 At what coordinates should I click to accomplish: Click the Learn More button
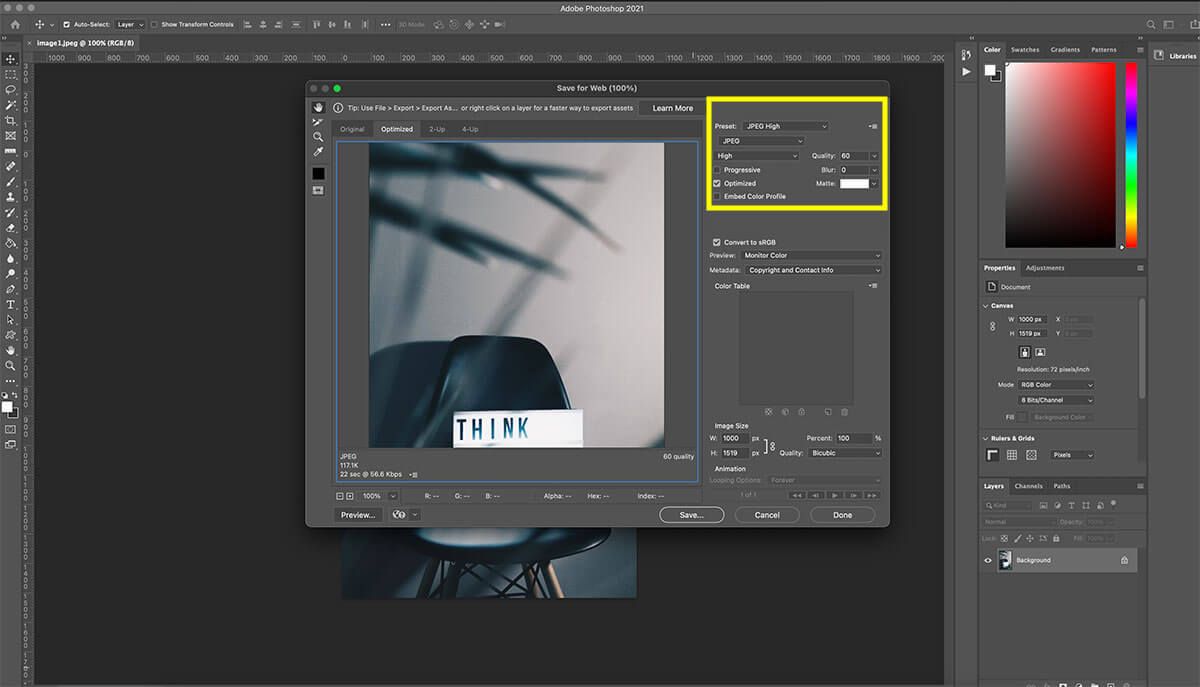coord(673,108)
